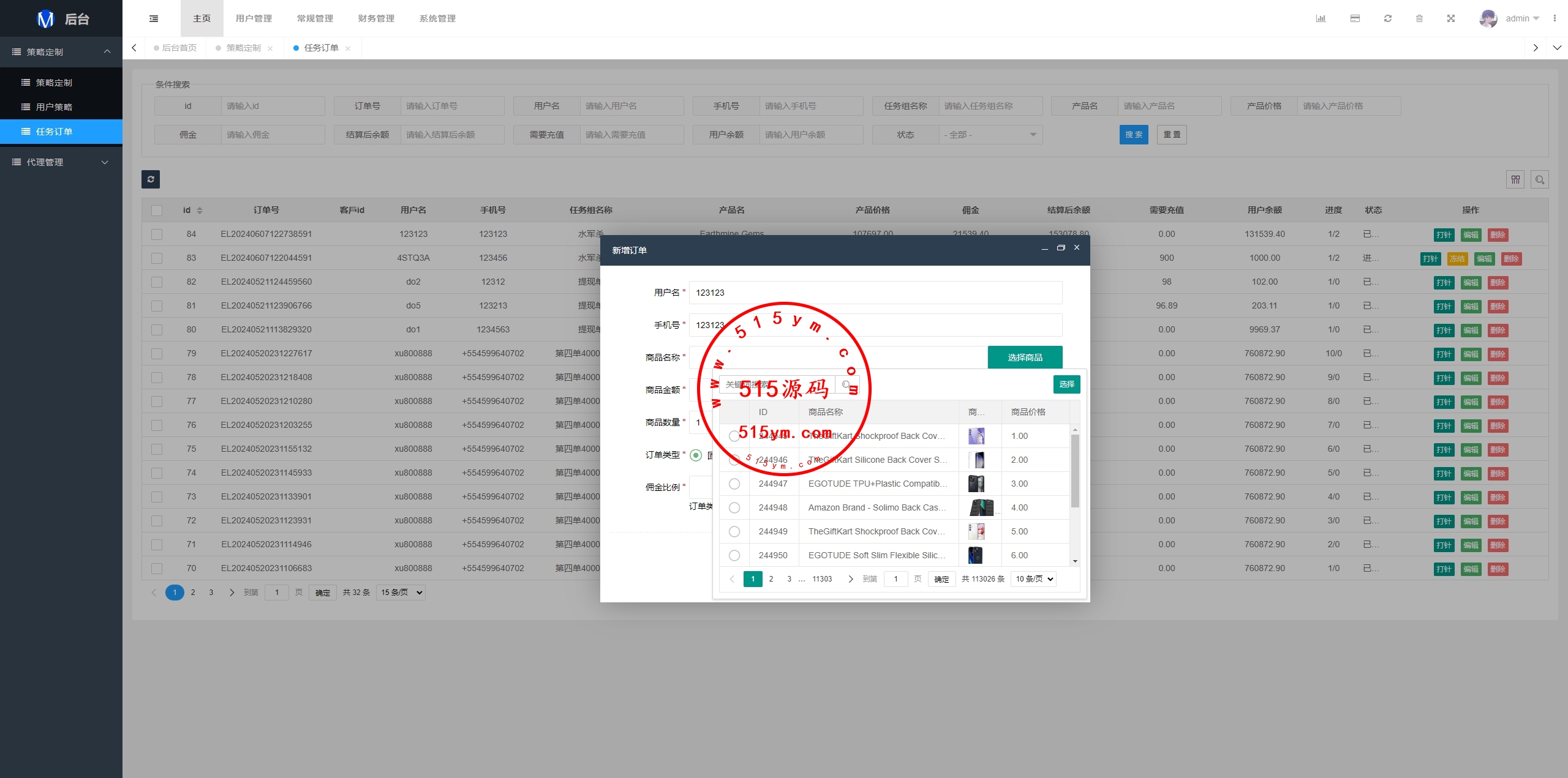Click the trash clear-cache icon in header
This screenshot has height=778, width=1568.
(x=1419, y=18)
